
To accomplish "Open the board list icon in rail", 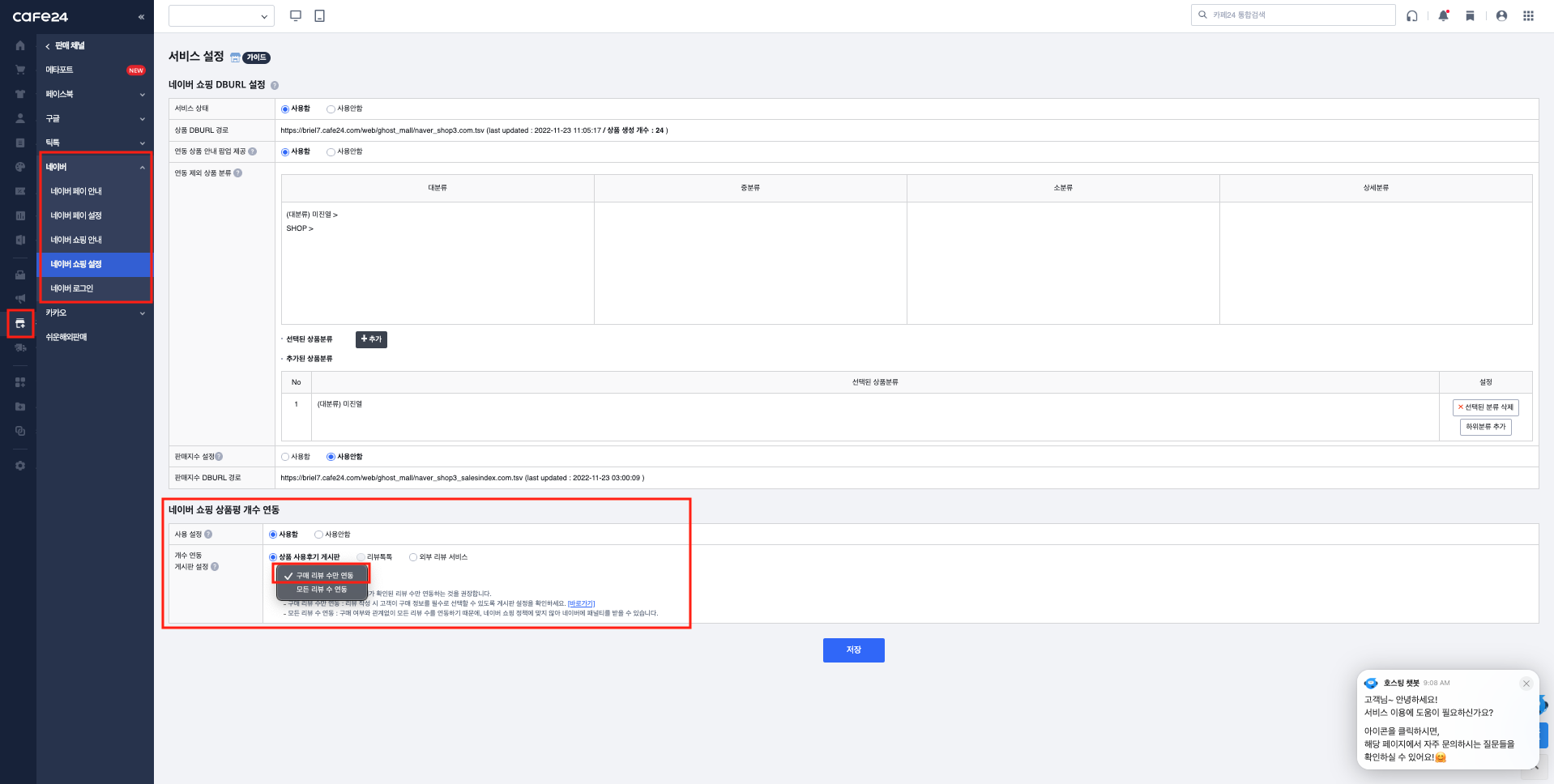I will (20, 143).
